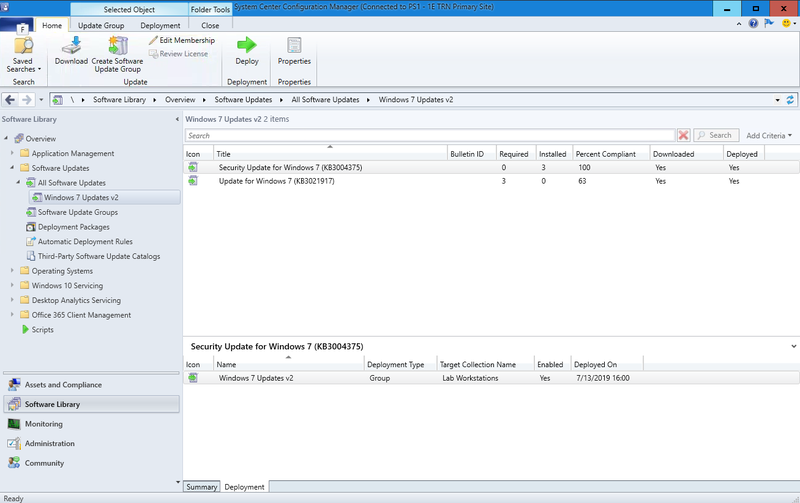Switch to the Update Group ribbon tab

pyautogui.click(x=101, y=25)
